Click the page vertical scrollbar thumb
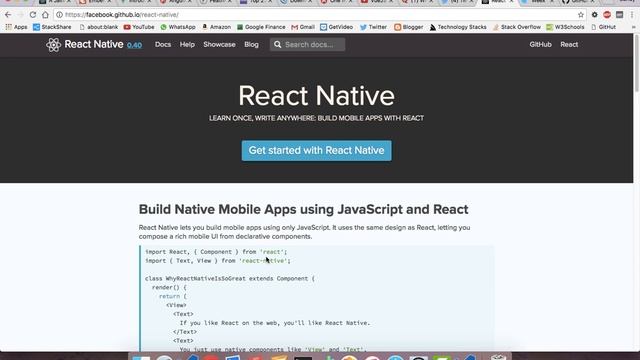The height and width of the screenshot is (360, 640). tap(637, 63)
